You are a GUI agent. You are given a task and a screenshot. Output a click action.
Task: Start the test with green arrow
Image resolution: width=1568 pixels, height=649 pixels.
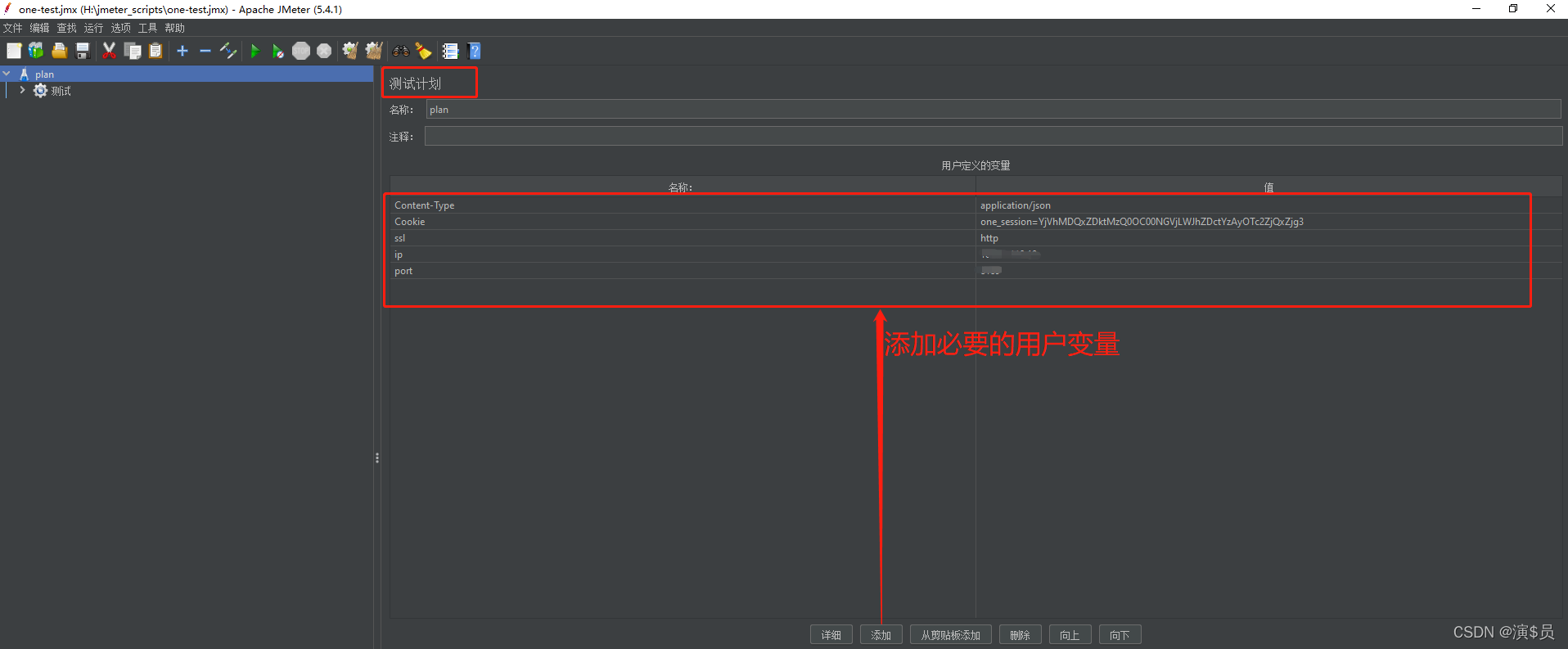pos(255,51)
